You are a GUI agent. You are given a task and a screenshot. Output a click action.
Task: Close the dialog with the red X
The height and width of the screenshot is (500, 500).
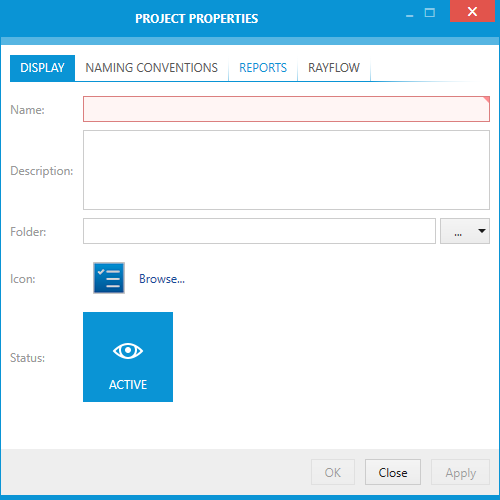(472, 11)
